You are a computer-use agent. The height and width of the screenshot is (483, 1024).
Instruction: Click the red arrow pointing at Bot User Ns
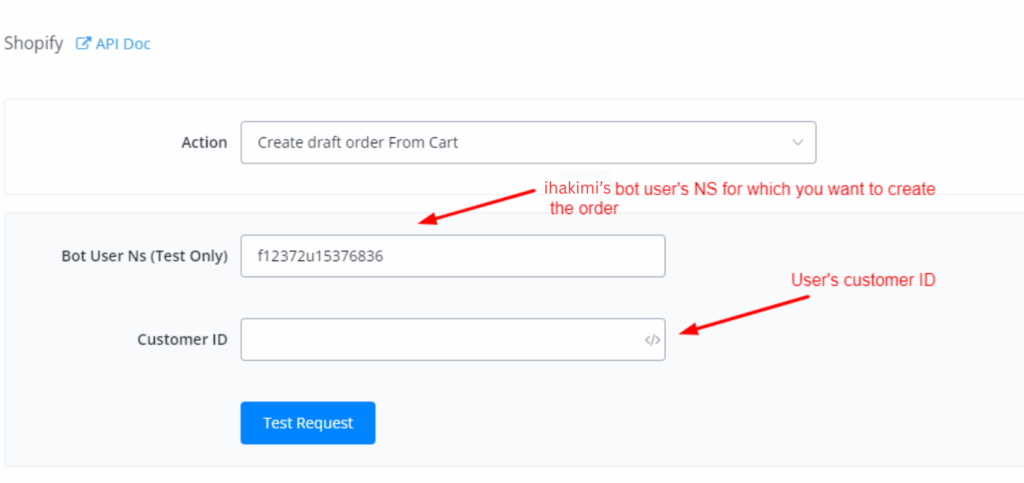pos(478,203)
